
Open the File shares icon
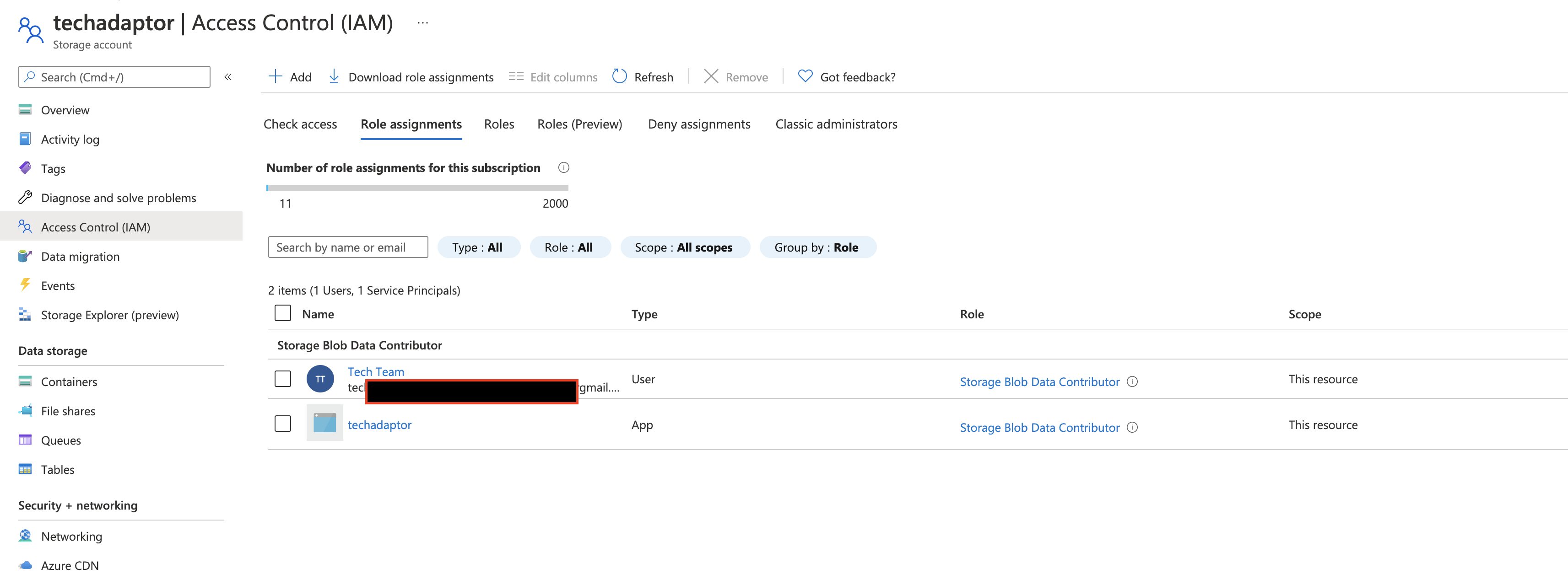pos(25,411)
